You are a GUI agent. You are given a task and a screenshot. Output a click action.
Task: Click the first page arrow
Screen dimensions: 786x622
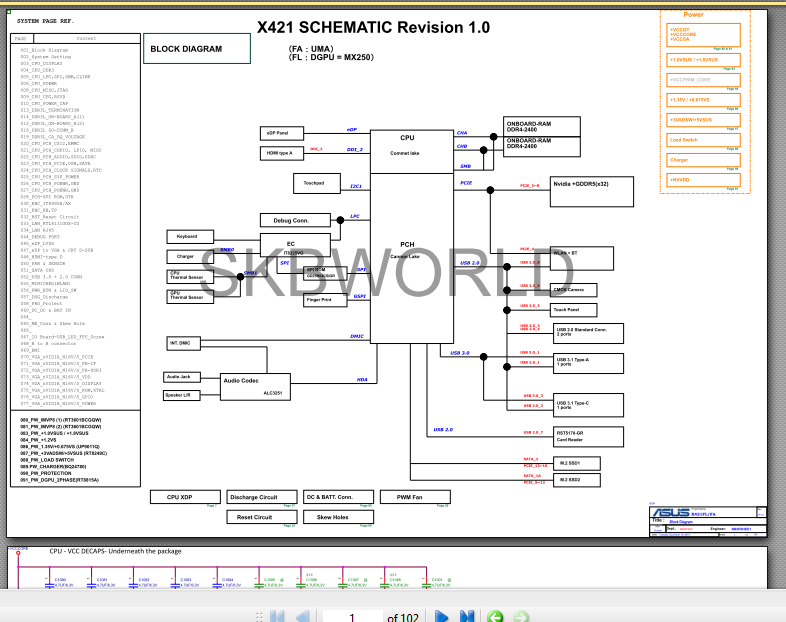(277, 617)
